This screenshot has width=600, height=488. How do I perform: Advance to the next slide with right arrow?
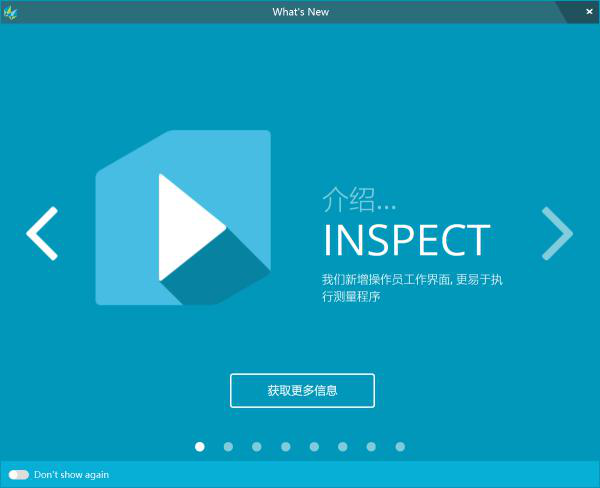point(557,234)
